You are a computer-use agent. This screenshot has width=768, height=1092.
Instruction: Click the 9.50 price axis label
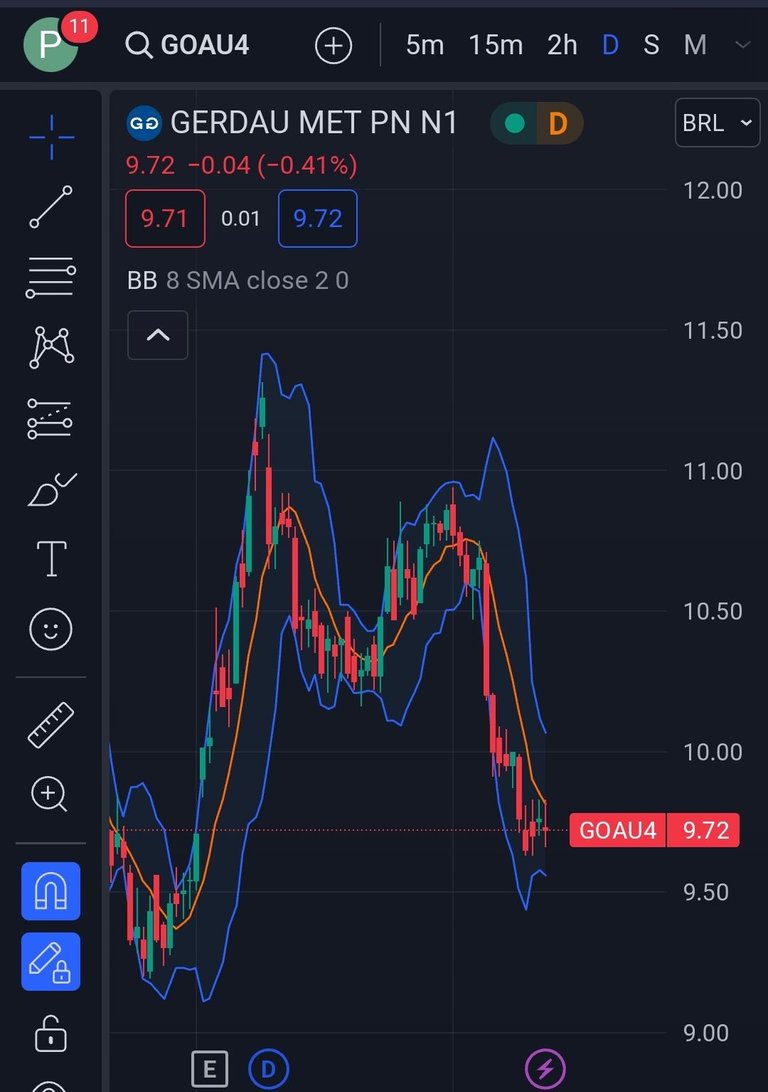tap(705, 893)
